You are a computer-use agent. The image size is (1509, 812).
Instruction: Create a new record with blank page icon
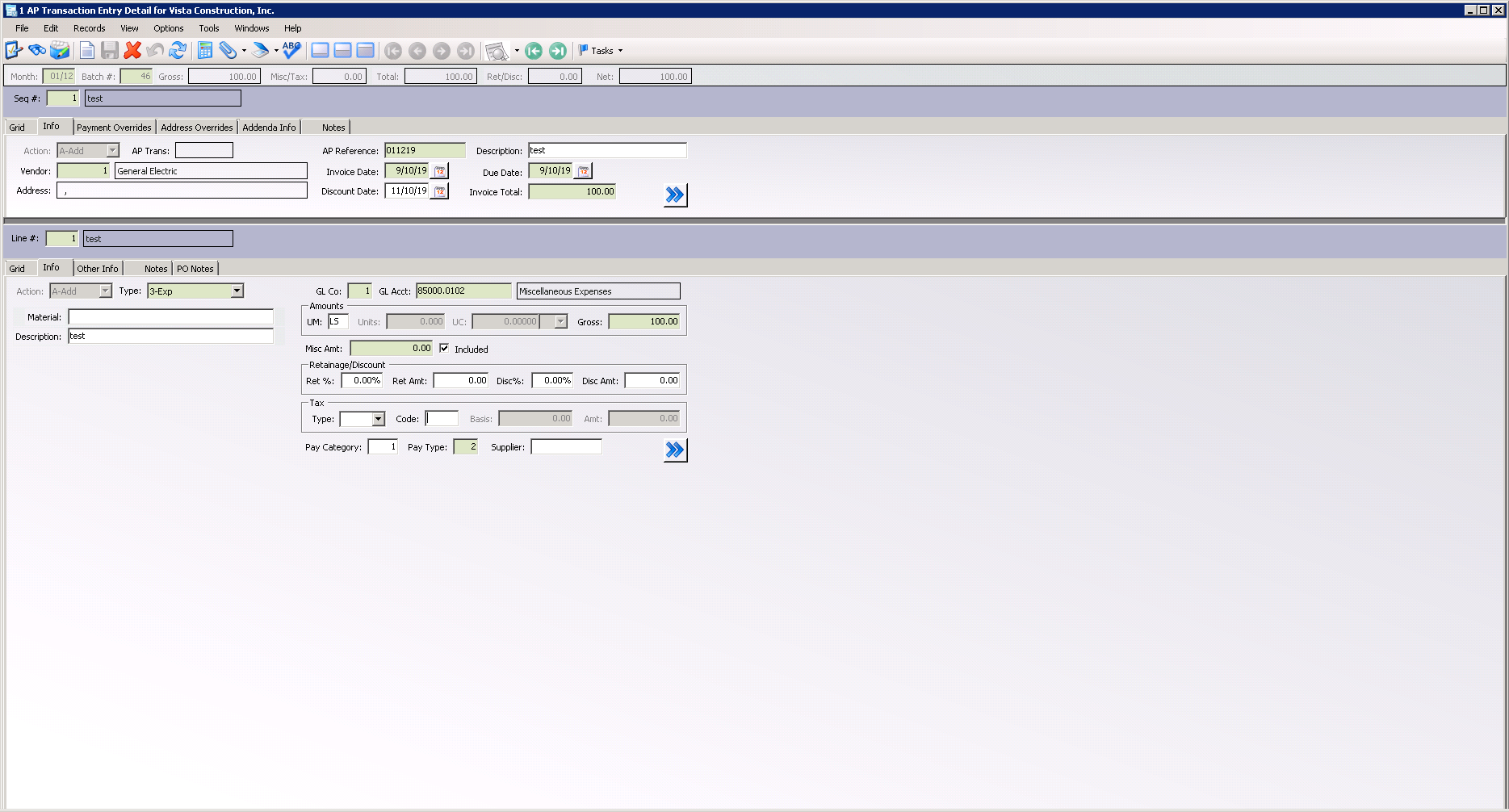(x=87, y=51)
